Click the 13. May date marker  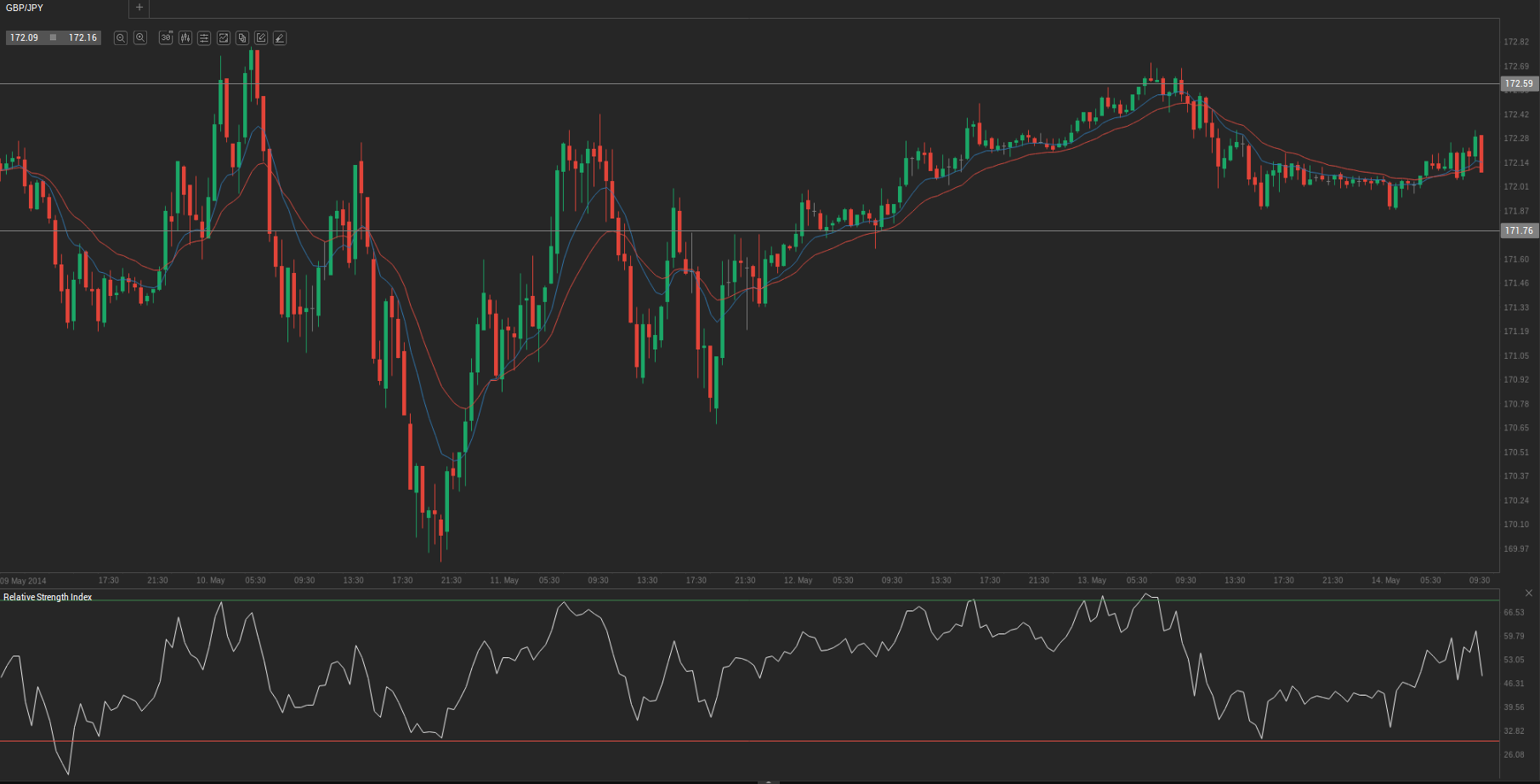(1091, 580)
